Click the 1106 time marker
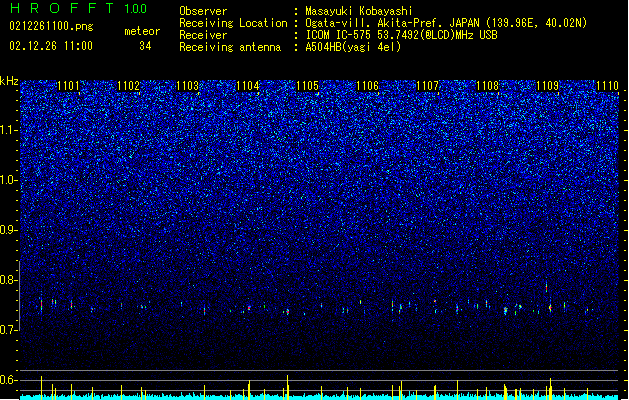The height and width of the screenshot is (400, 629). [367, 86]
